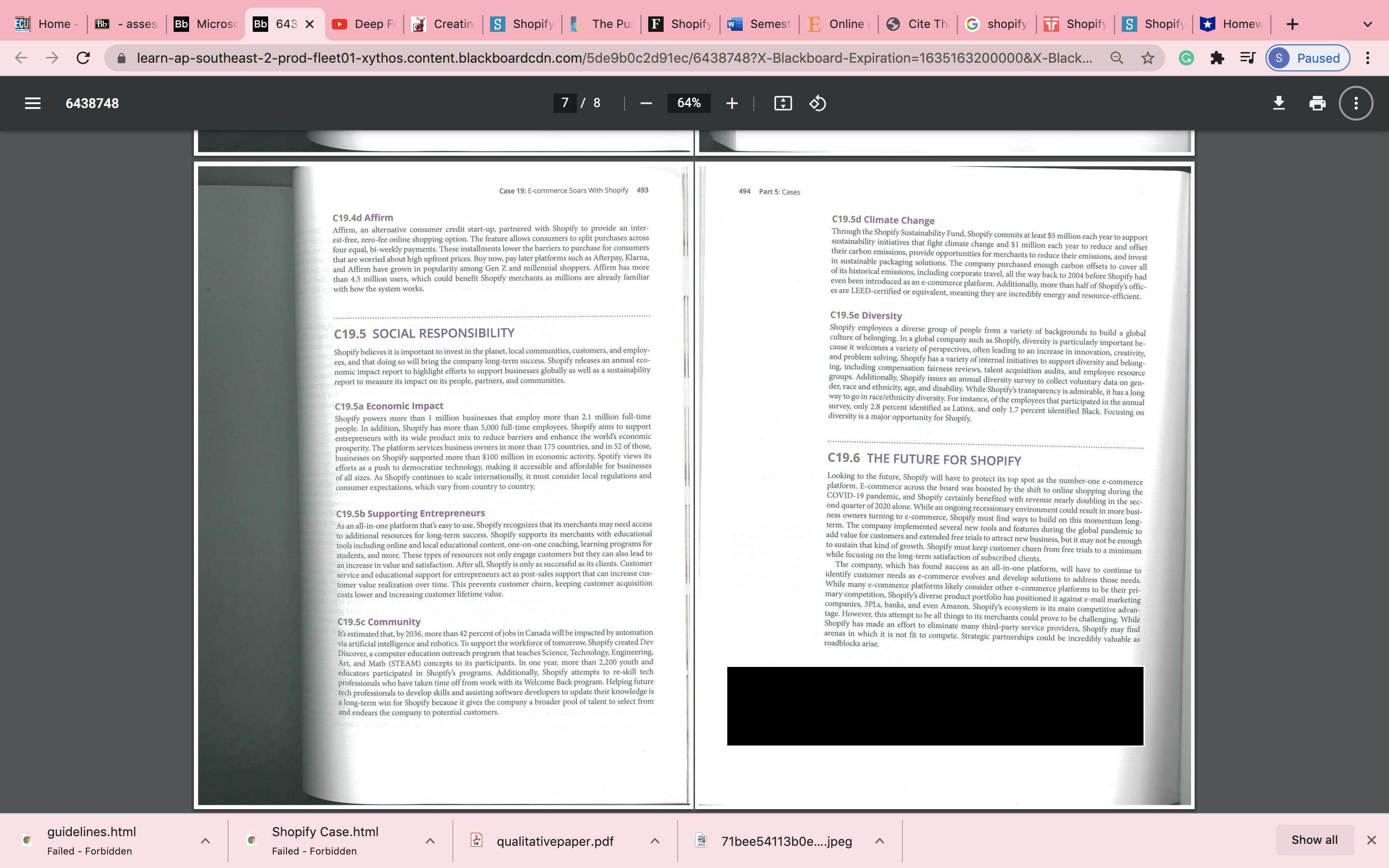This screenshot has height=868, width=1389.
Task: Close the active 643 tab
Action: [309, 24]
